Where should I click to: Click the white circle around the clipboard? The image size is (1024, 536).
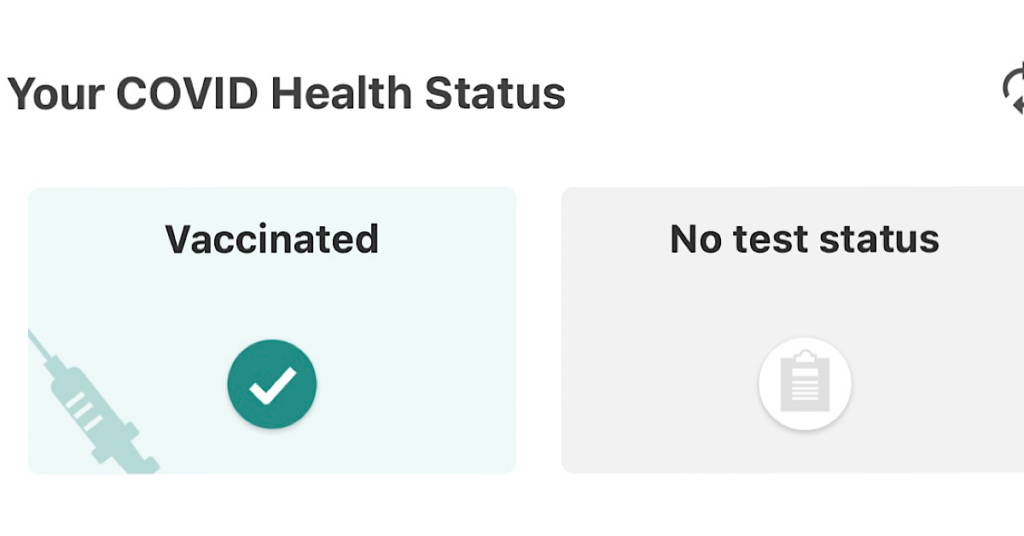pyautogui.click(x=805, y=384)
